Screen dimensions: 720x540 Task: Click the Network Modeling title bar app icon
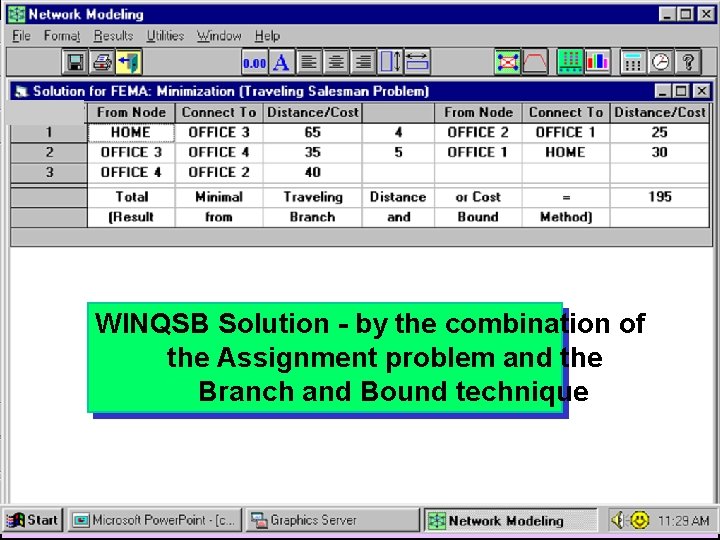(17, 14)
